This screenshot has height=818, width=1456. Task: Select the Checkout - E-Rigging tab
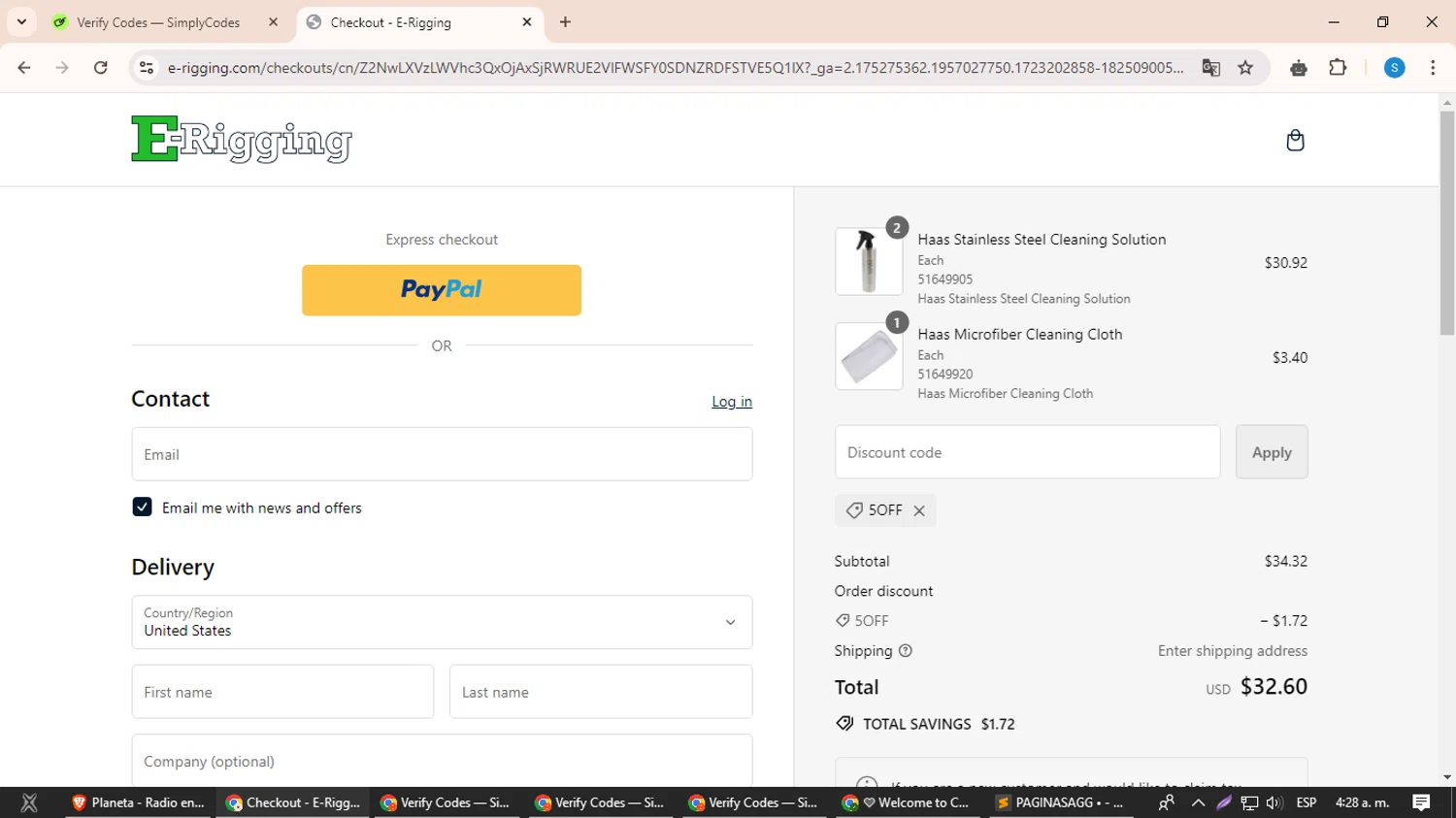(x=420, y=22)
